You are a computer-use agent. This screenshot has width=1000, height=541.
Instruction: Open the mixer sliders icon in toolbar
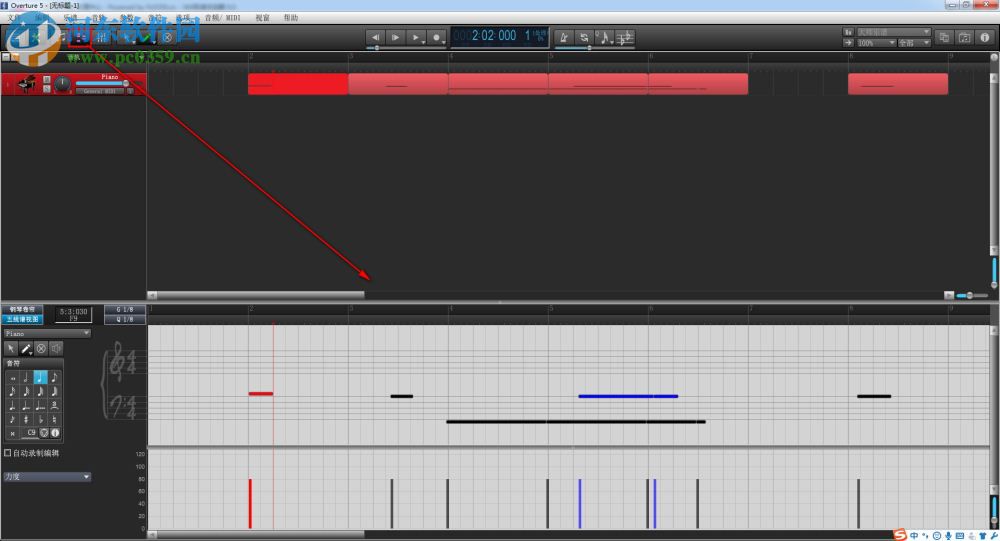point(103,38)
